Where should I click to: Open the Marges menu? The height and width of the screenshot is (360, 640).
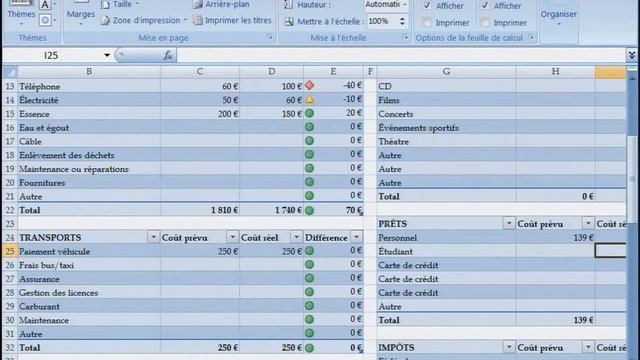(80, 14)
